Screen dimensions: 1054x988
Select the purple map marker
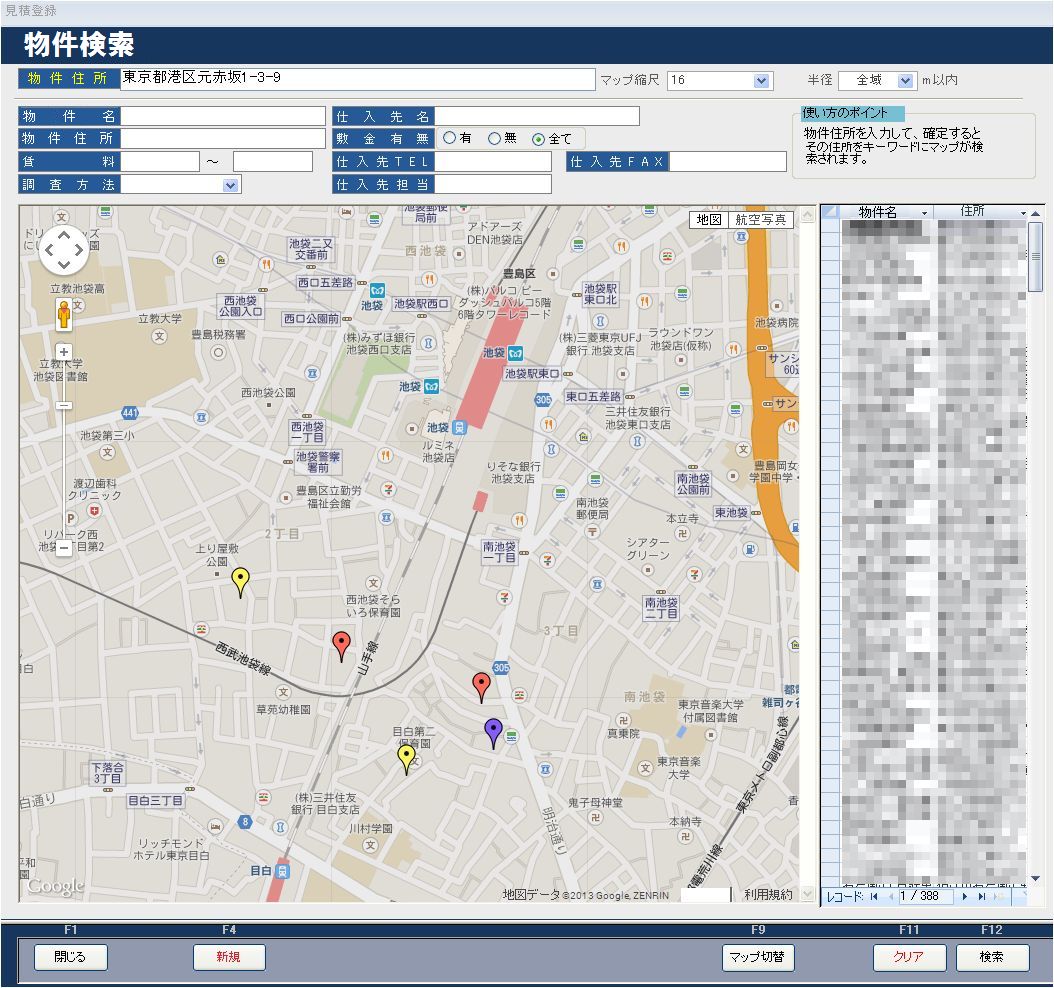[493, 732]
